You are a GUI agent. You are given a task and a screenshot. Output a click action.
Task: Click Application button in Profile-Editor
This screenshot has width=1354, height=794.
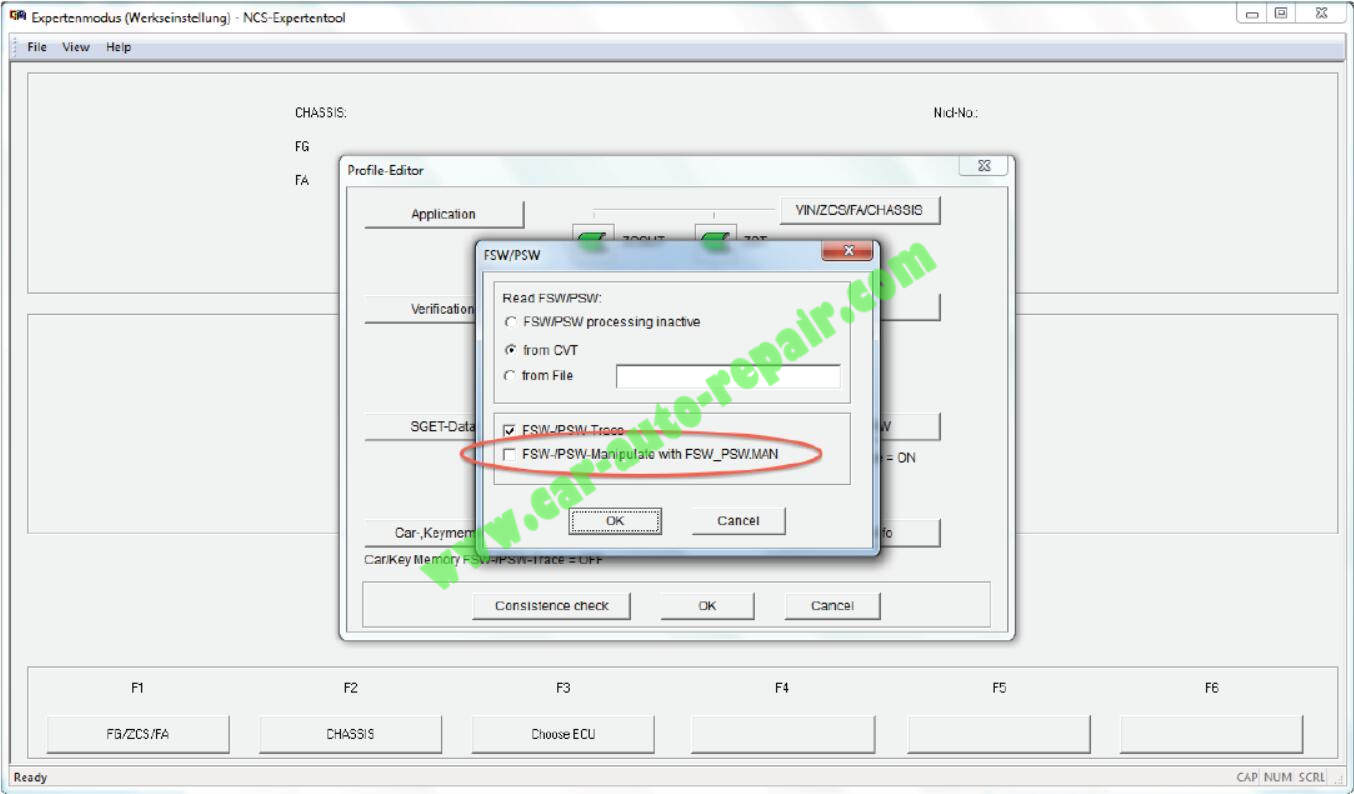(x=444, y=214)
